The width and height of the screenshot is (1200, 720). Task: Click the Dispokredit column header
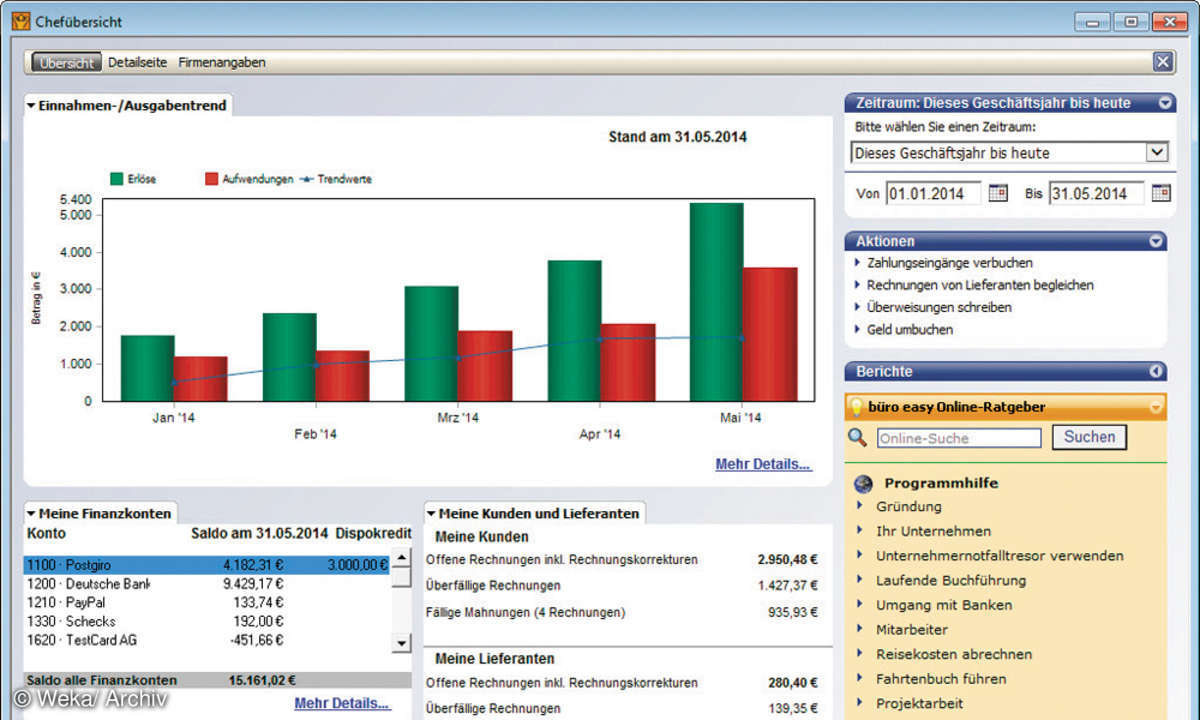click(373, 534)
